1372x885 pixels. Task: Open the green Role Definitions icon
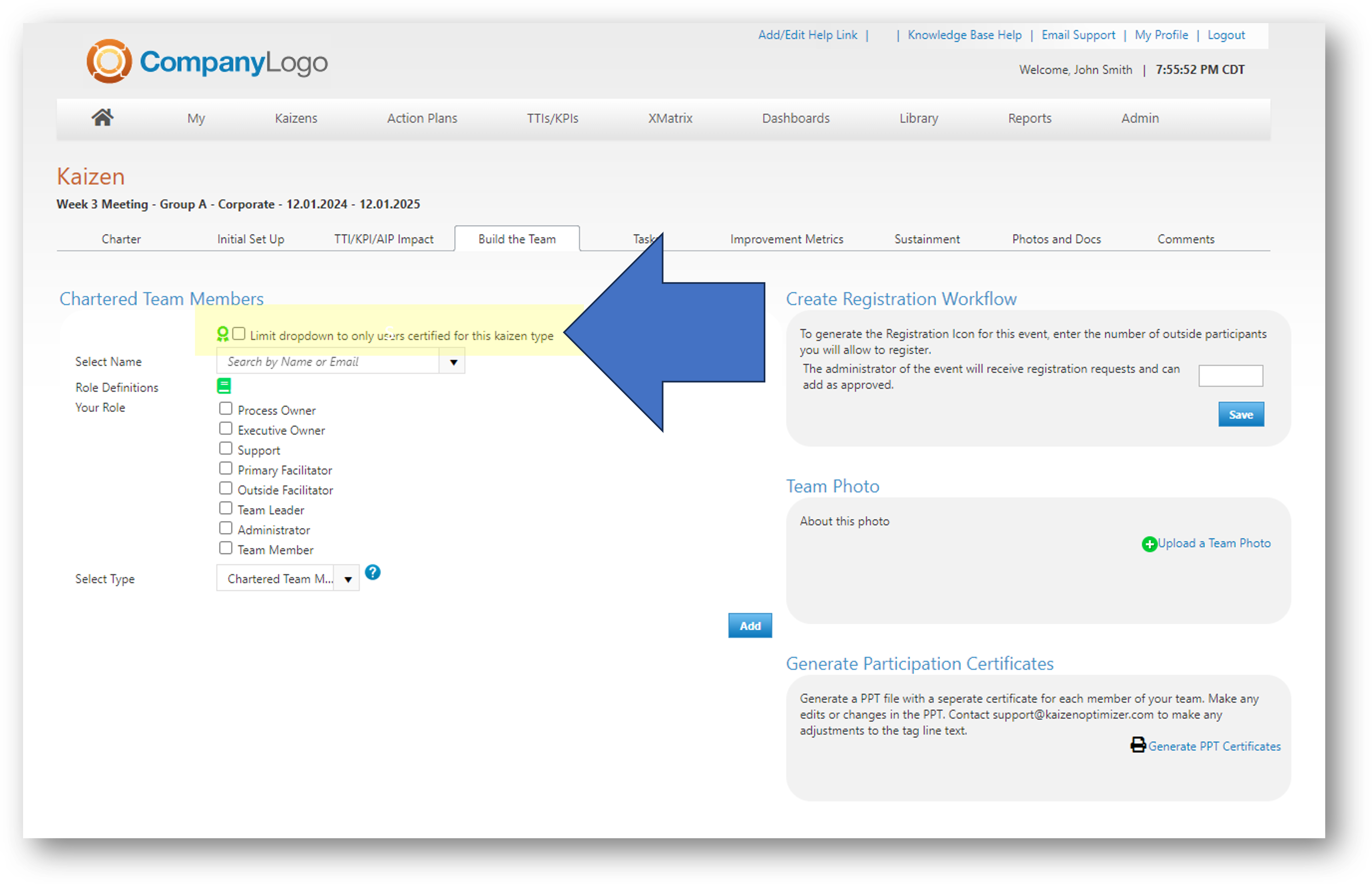pyautogui.click(x=224, y=386)
